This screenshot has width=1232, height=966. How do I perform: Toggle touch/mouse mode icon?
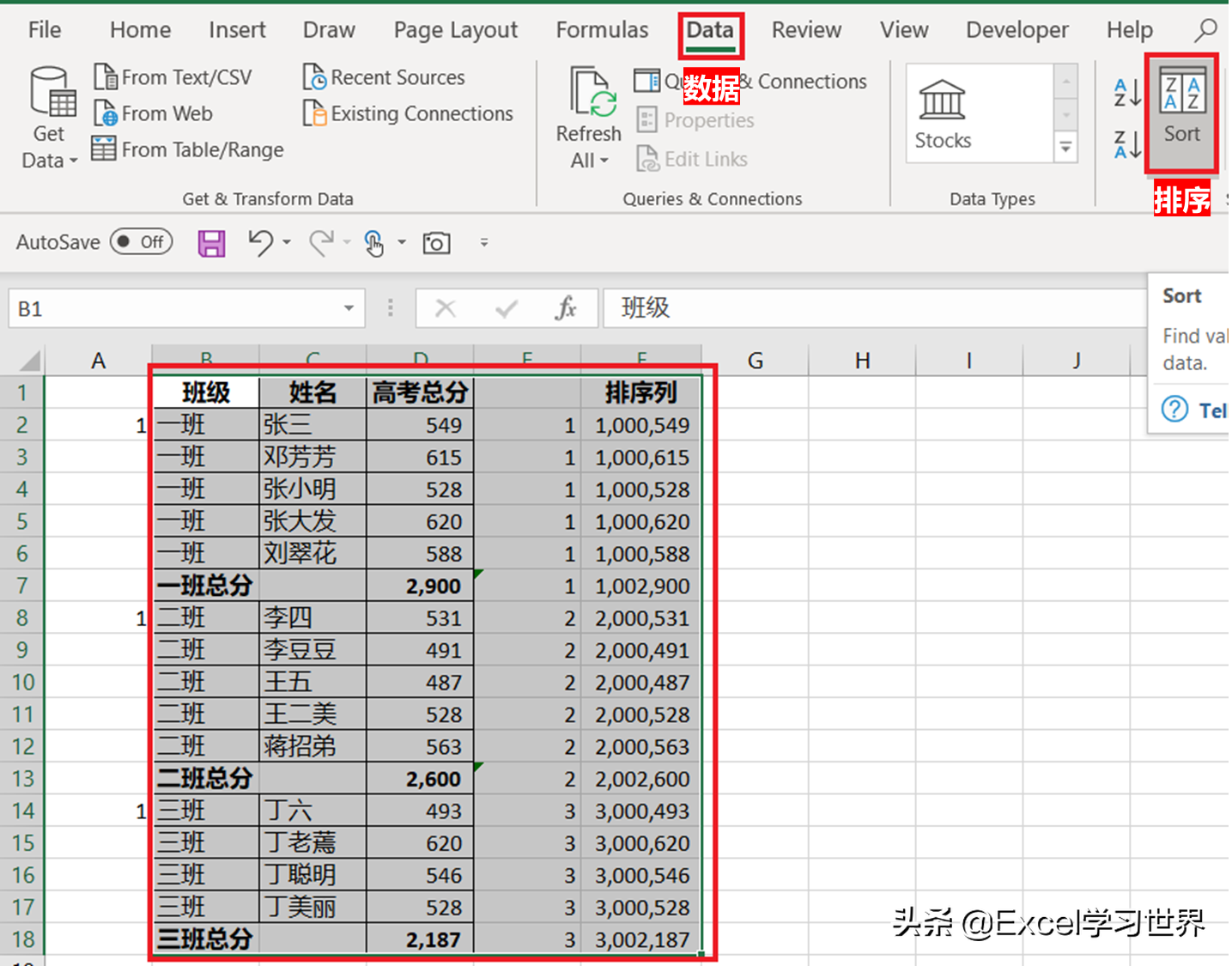(x=373, y=244)
